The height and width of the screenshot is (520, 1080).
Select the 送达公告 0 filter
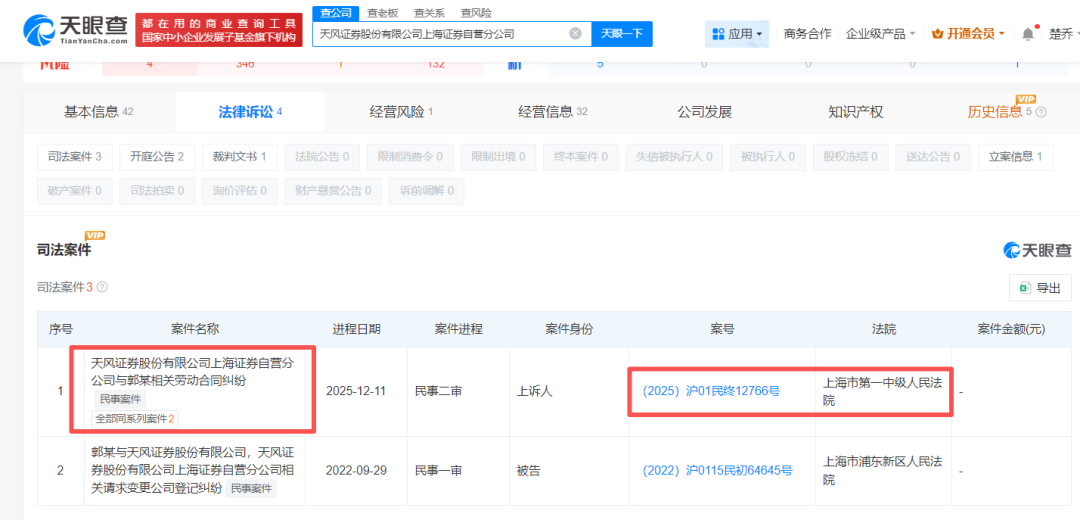pos(933,156)
